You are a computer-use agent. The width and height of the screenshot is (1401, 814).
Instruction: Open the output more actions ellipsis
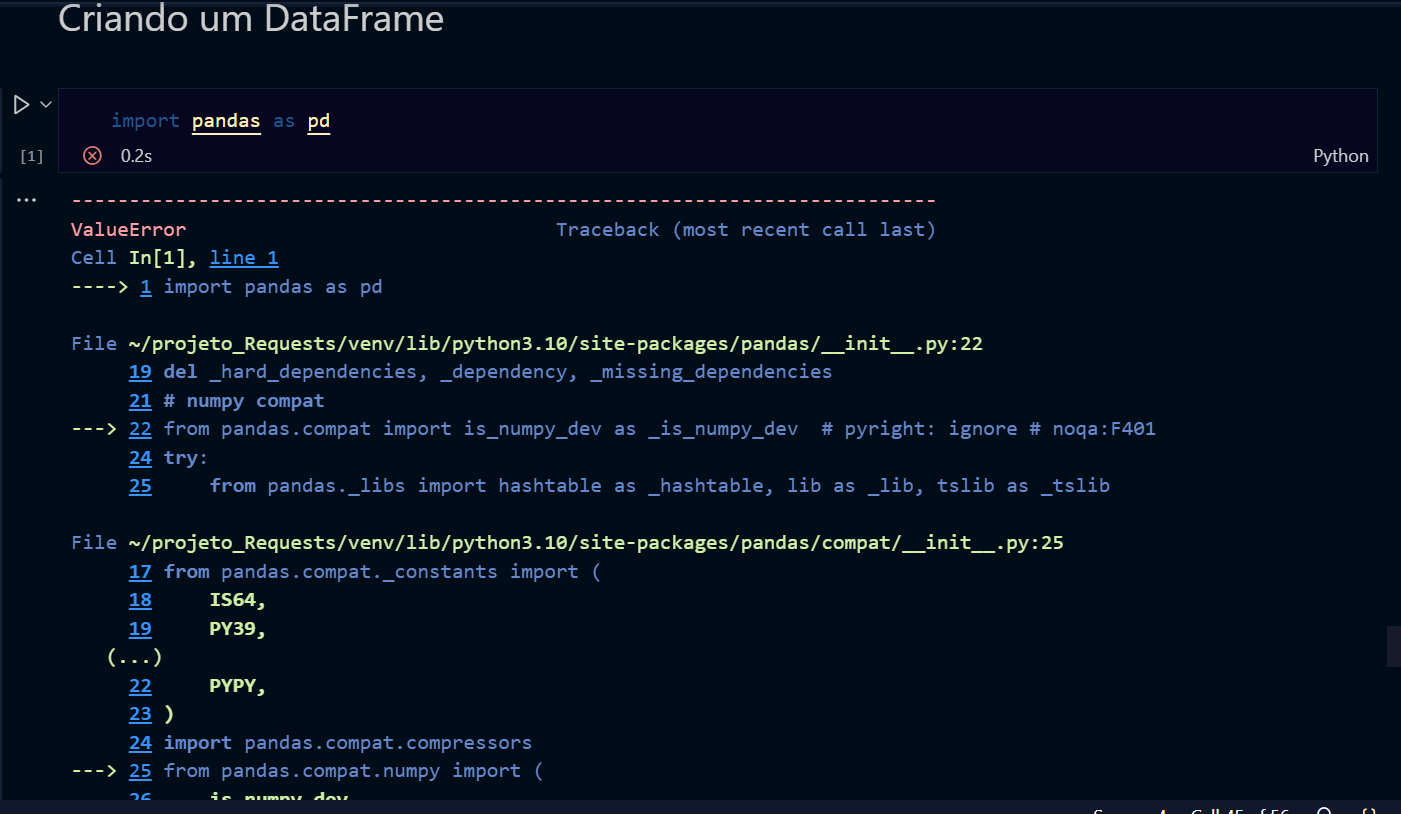26,200
